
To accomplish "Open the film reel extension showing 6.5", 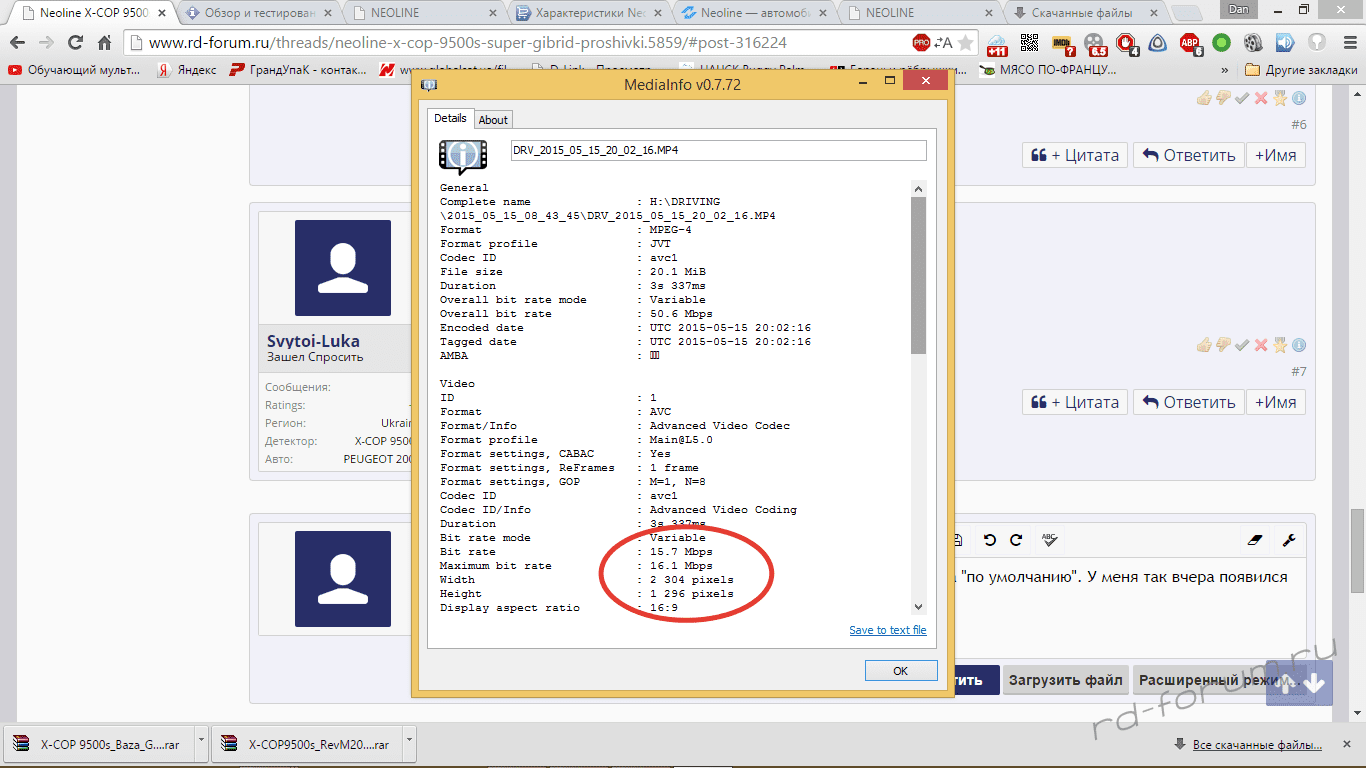I will [x=1097, y=44].
